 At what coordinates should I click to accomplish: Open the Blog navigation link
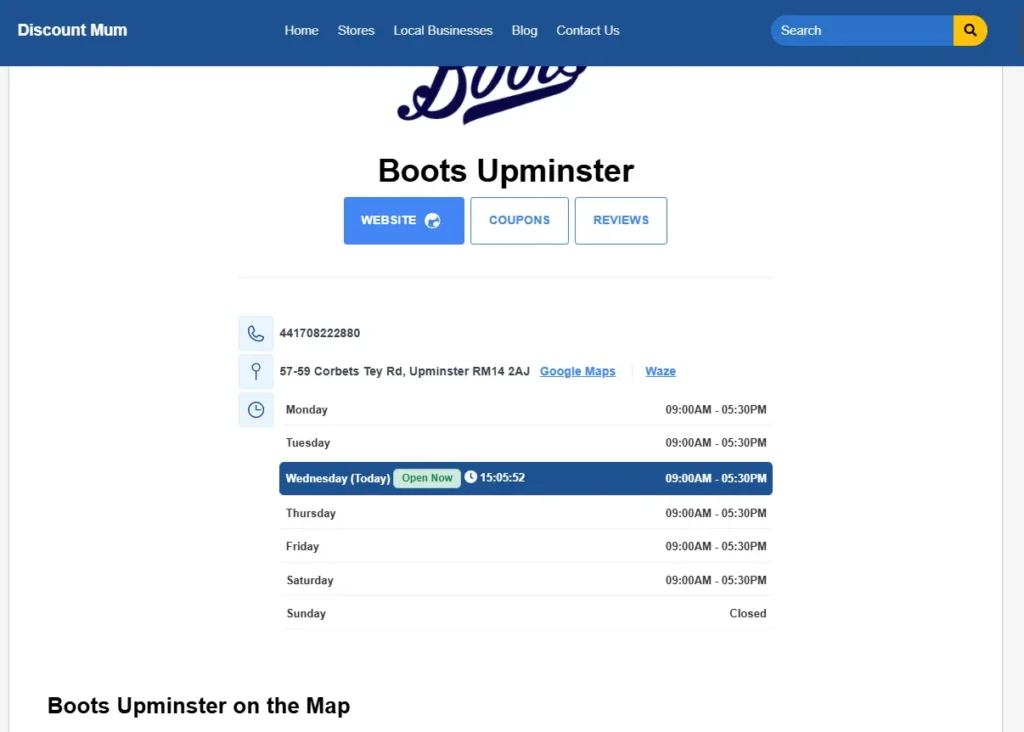[524, 31]
